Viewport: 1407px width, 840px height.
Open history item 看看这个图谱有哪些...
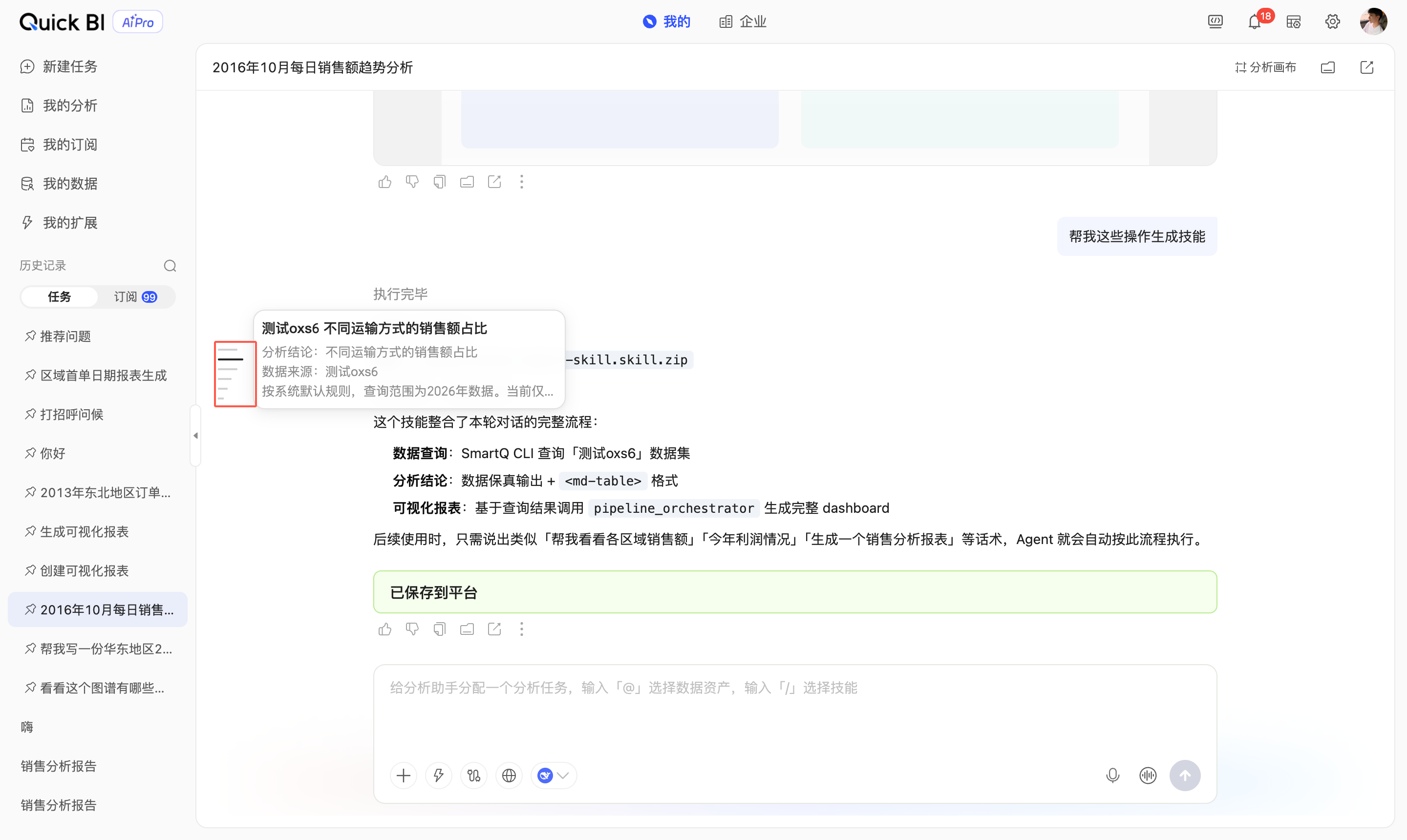pyautogui.click(x=97, y=688)
